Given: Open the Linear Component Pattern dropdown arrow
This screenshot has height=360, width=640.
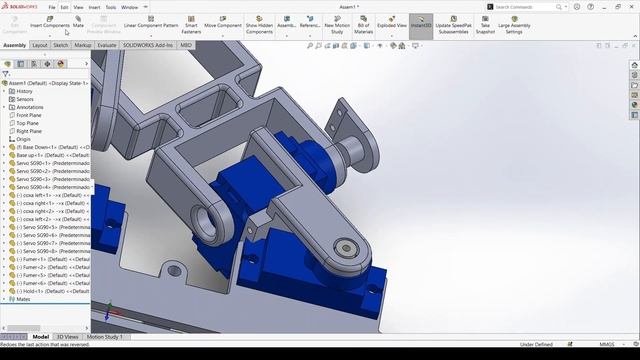Looking at the screenshot, I should pos(151,36).
